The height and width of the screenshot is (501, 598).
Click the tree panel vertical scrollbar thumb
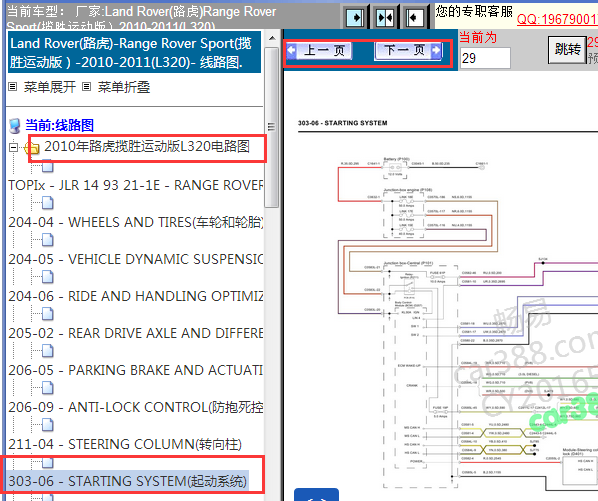point(272,127)
